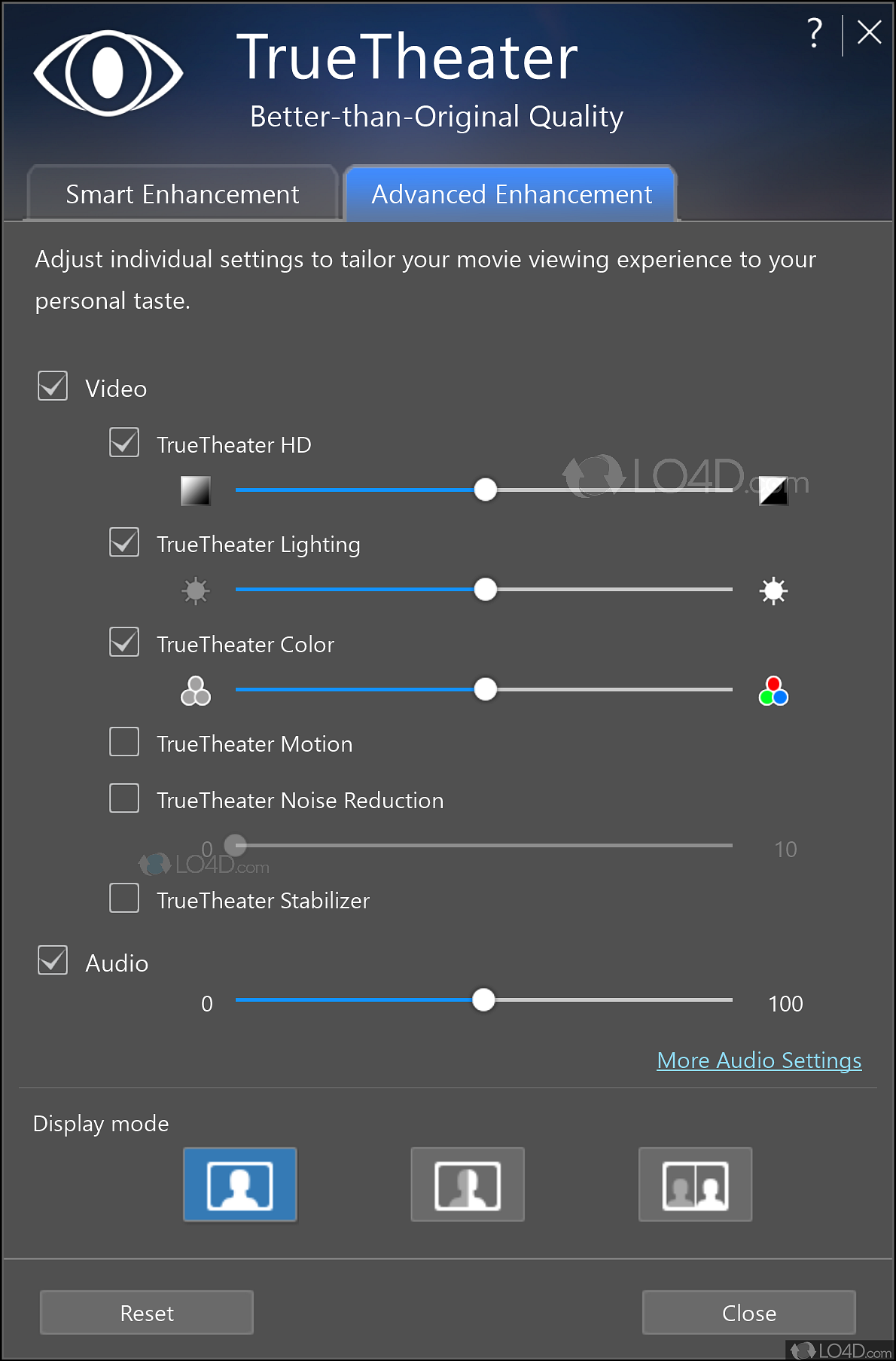The image size is (896, 1361).
Task: Open the More Audio Settings link
Action: 759,1060
